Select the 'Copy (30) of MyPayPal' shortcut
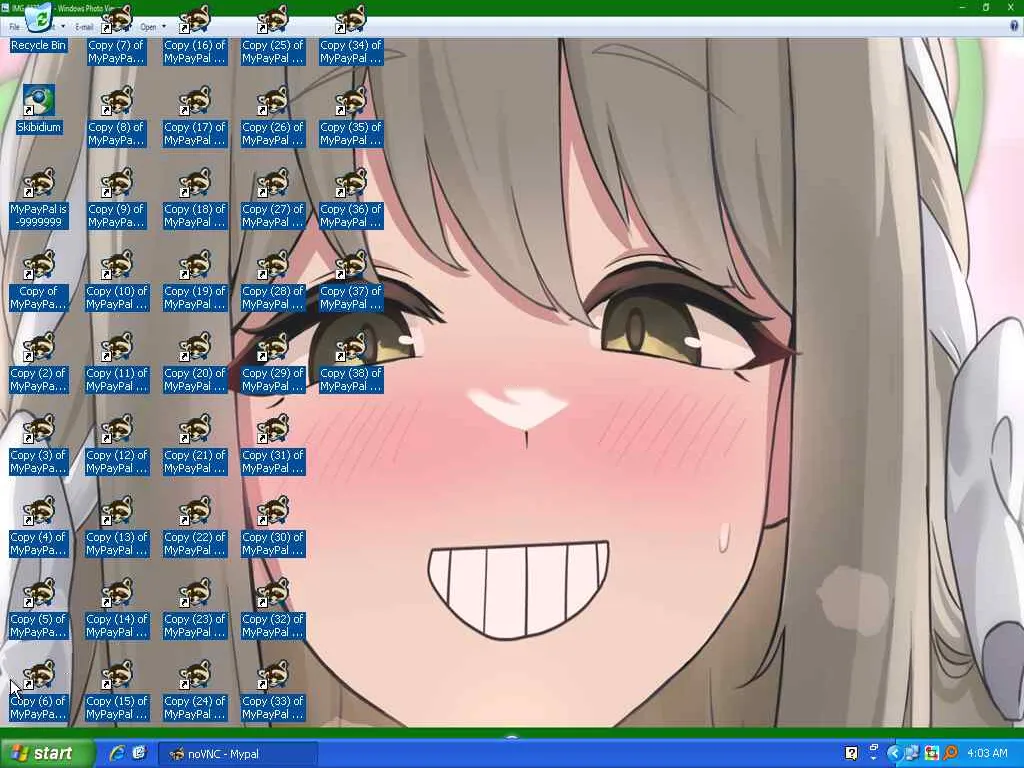The width and height of the screenshot is (1024, 768). (x=273, y=526)
